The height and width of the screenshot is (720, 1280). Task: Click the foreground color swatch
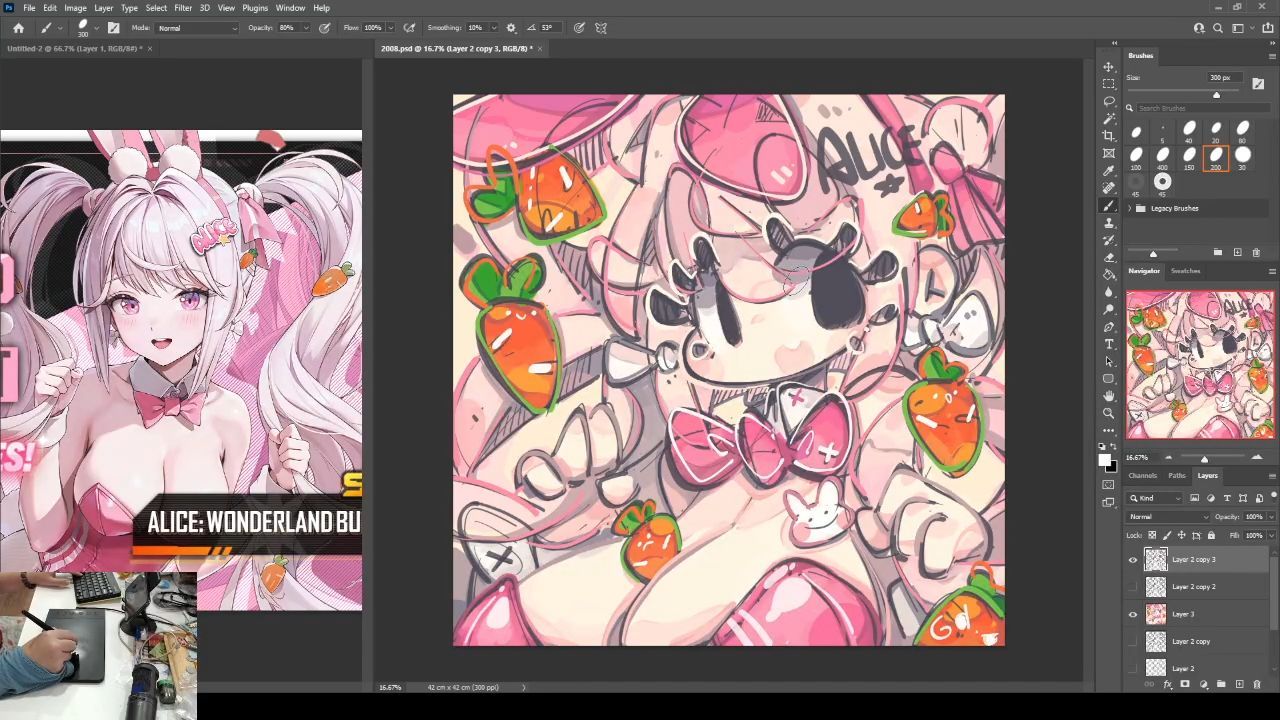1105,460
